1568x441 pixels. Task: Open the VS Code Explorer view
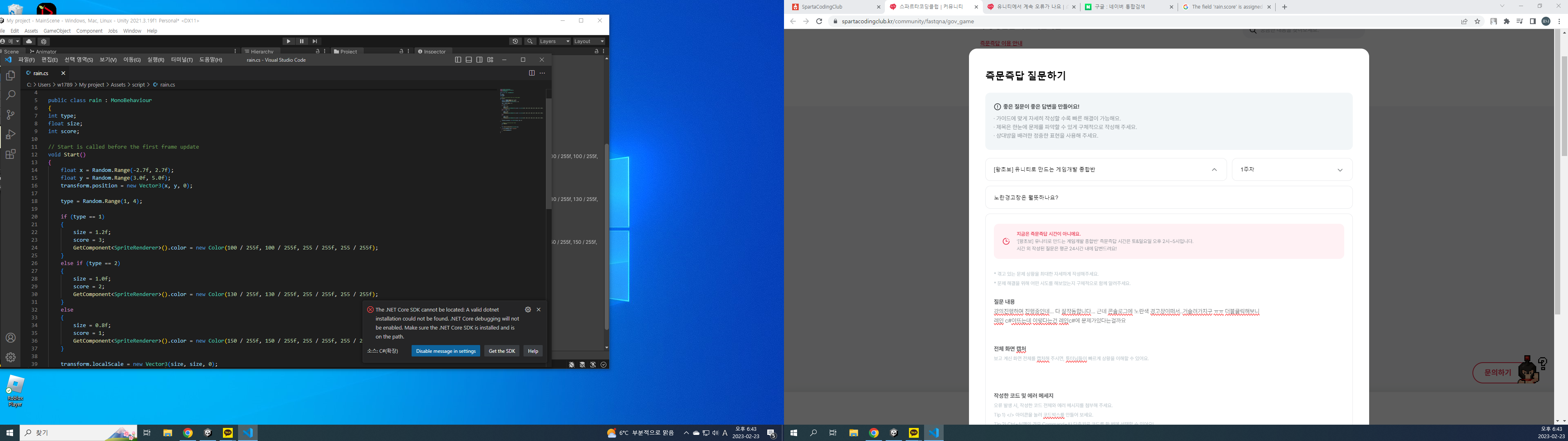(10, 76)
